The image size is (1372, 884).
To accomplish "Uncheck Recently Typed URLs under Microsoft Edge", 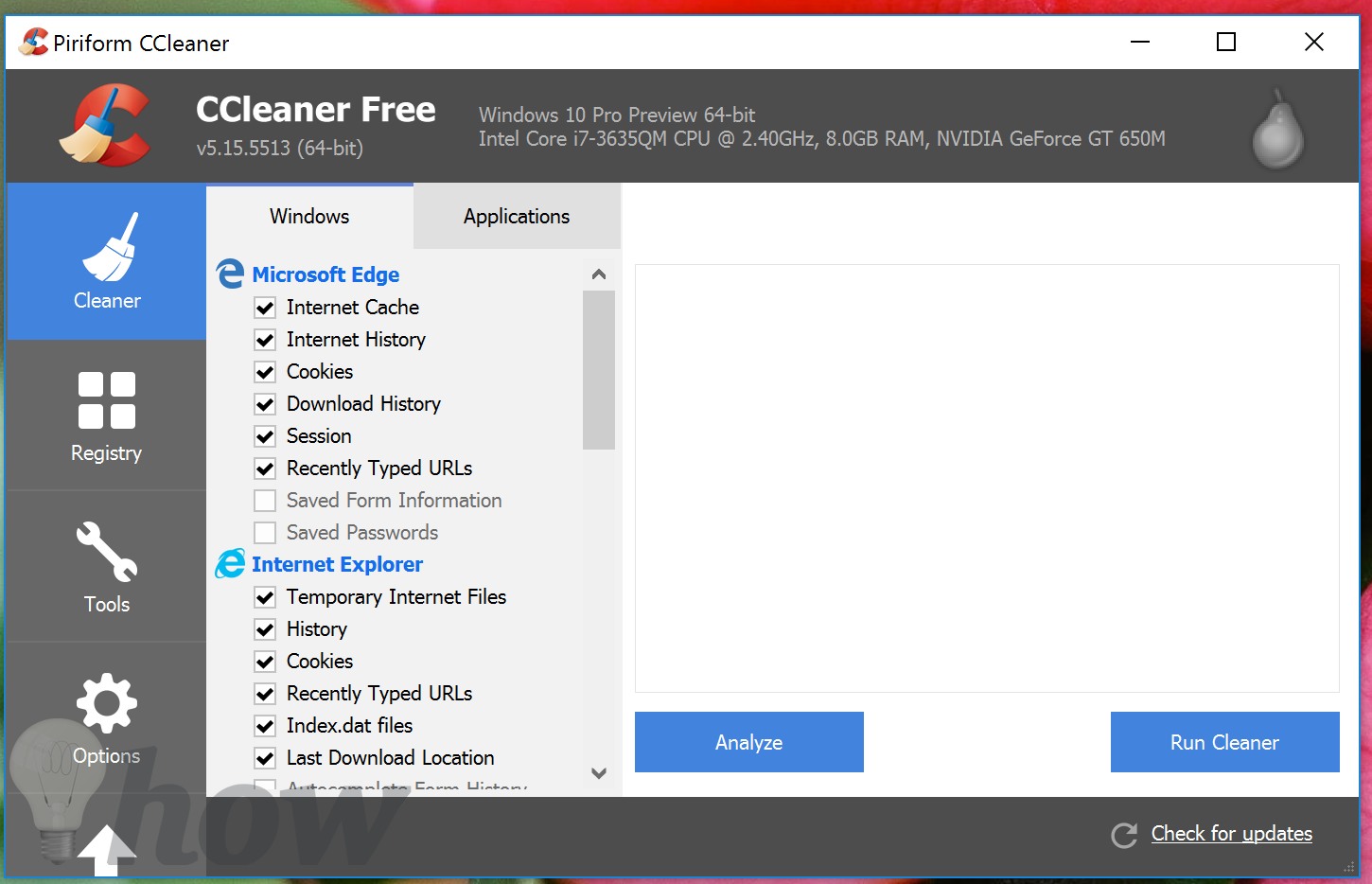I will click(x=265, y=469).
